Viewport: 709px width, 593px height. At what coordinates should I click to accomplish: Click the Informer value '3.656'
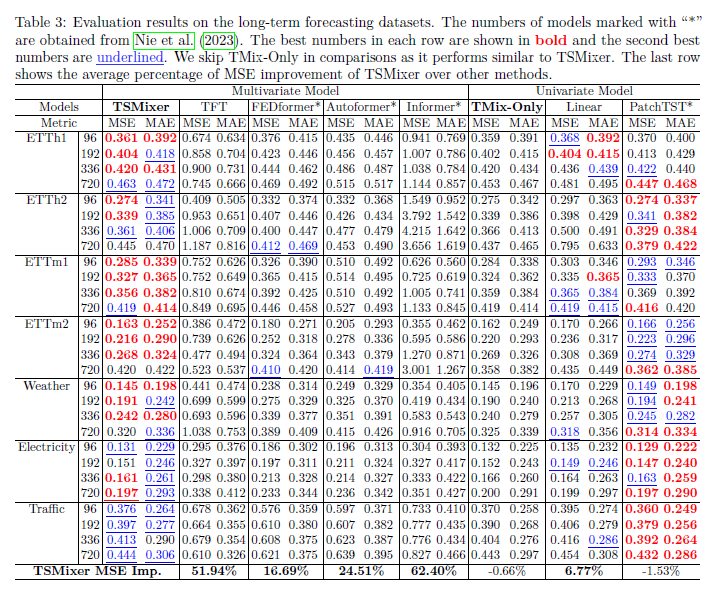[416, 247]
